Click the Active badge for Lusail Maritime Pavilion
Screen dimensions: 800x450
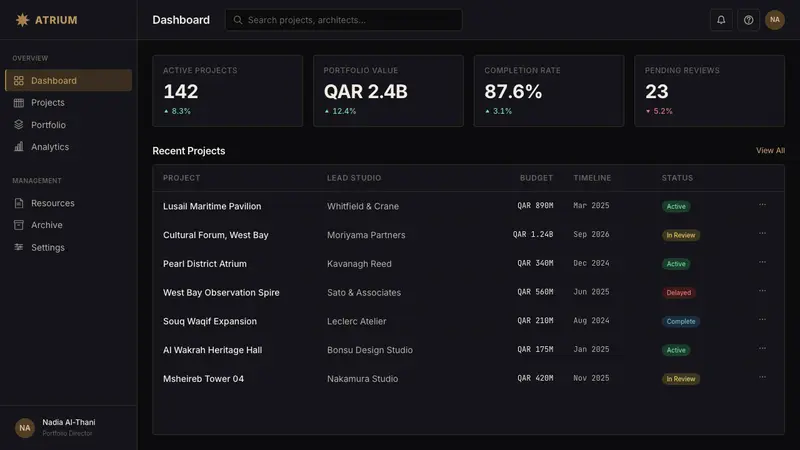[x=676, y=206]
